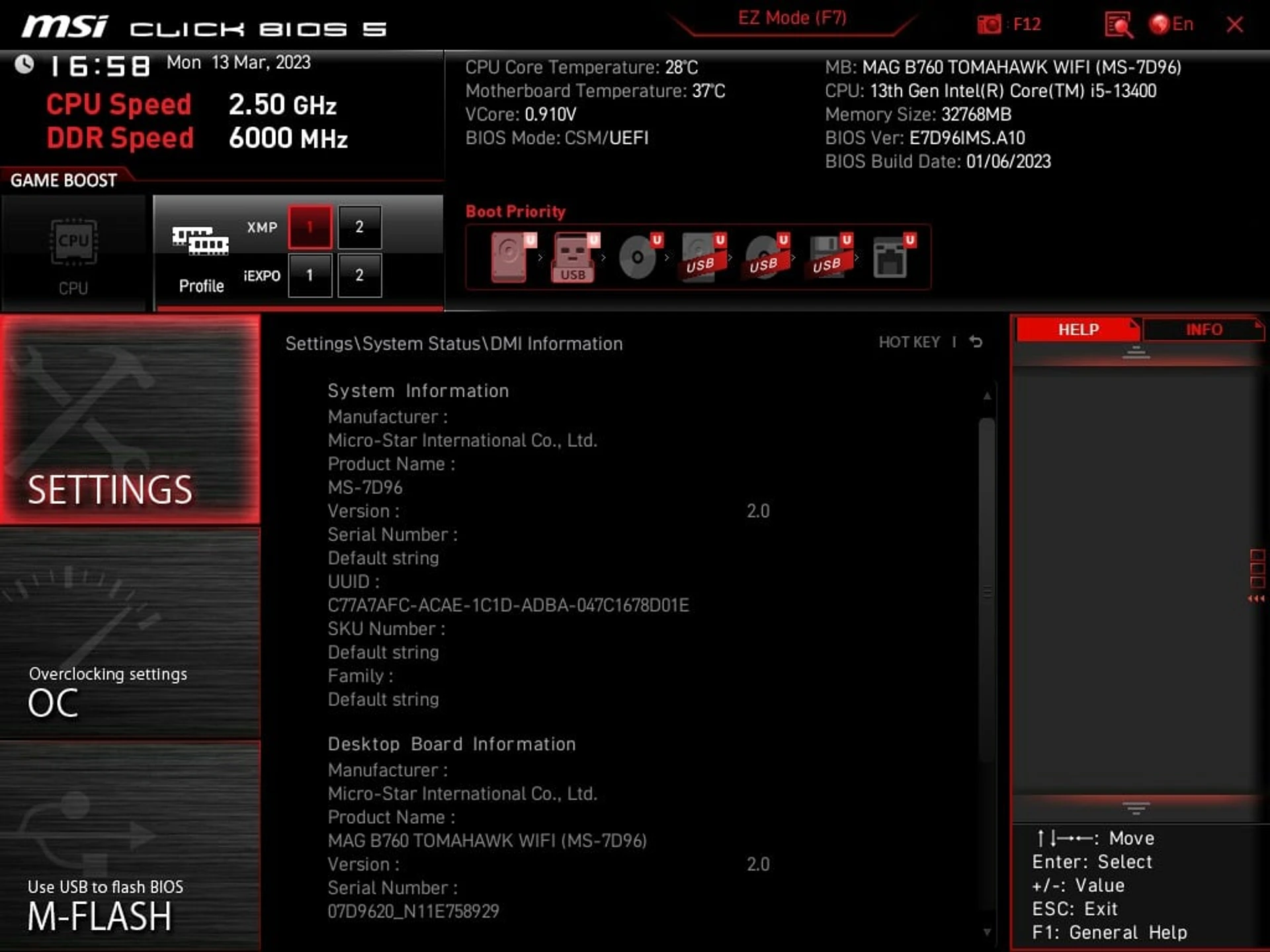1270x952 pixels.
Task: Select the USB floppy boot icon
Action: point(829,257)
